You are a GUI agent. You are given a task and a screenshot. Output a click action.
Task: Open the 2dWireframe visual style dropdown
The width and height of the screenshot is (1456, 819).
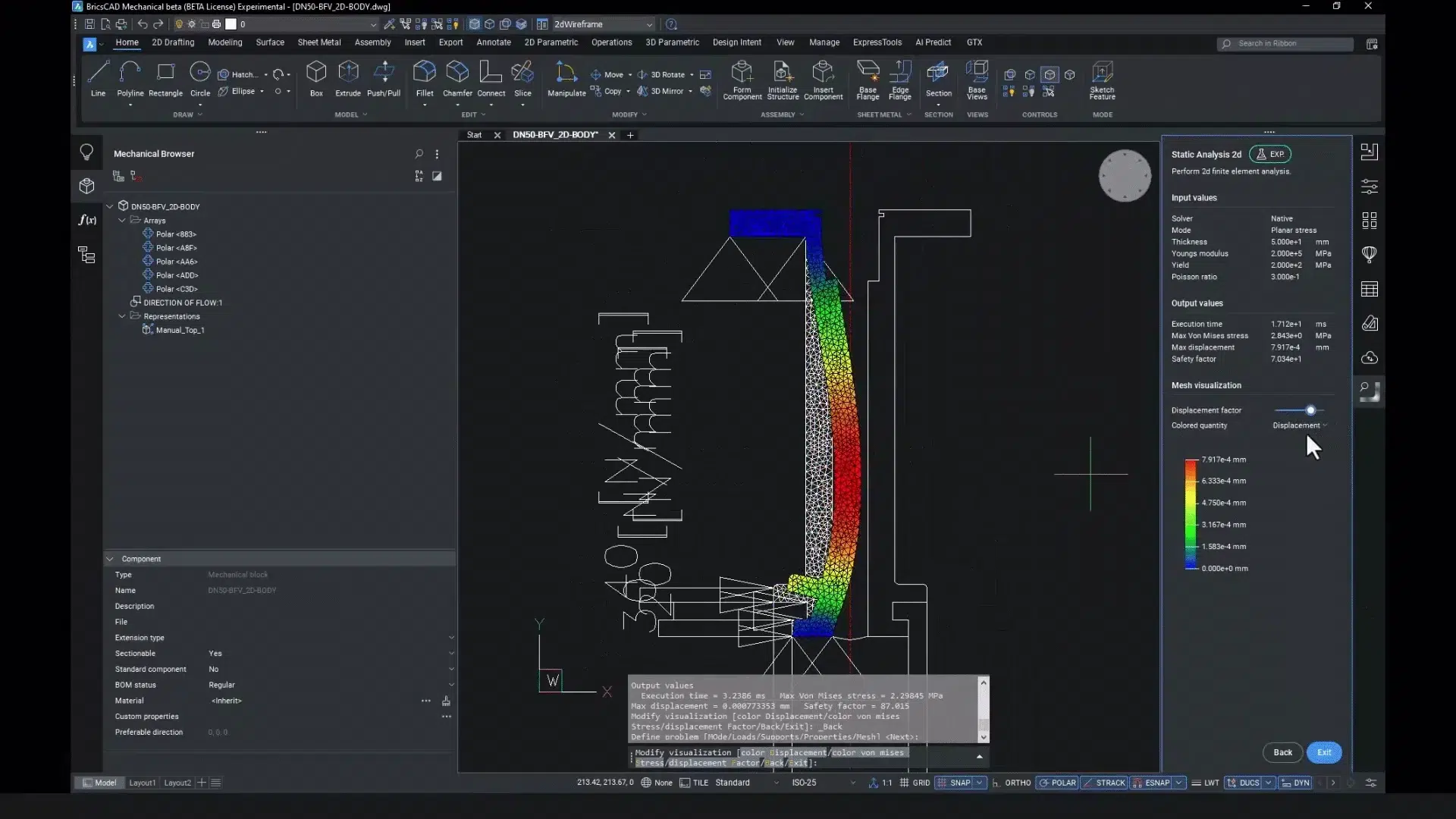[x=603, y=24]
